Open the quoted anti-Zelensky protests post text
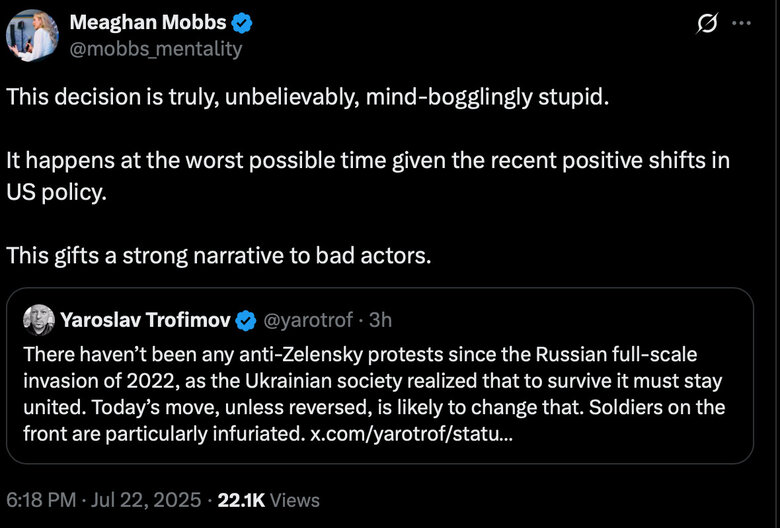Image resolution: width=780 pixels, height=528 pixels. (x=368, y=381)
